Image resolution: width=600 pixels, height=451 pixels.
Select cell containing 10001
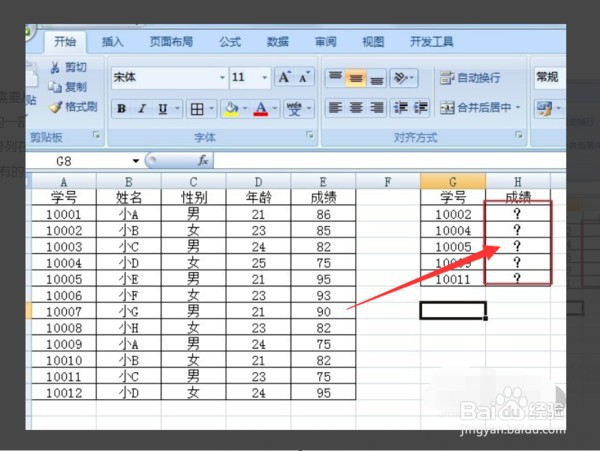point(64,214)
